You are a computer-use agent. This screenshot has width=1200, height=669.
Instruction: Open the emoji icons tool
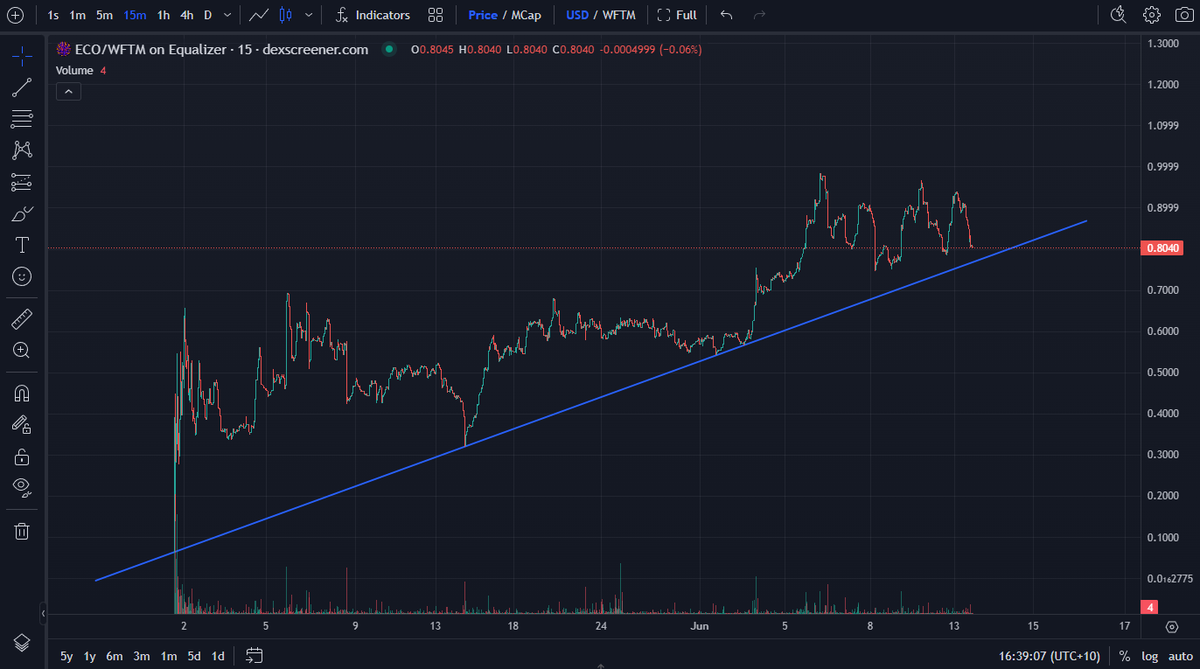click(x=22, y=276)
